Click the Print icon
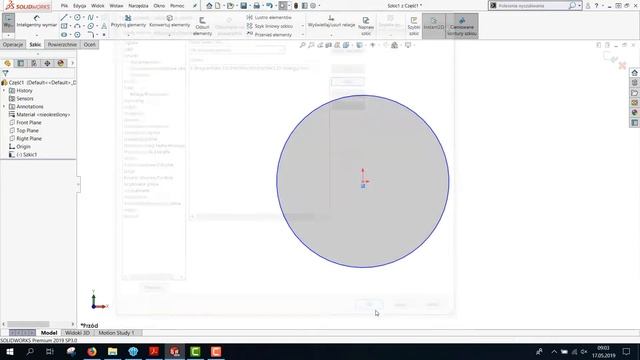Viewport: 640px width, 360px height. click(256, 6)
